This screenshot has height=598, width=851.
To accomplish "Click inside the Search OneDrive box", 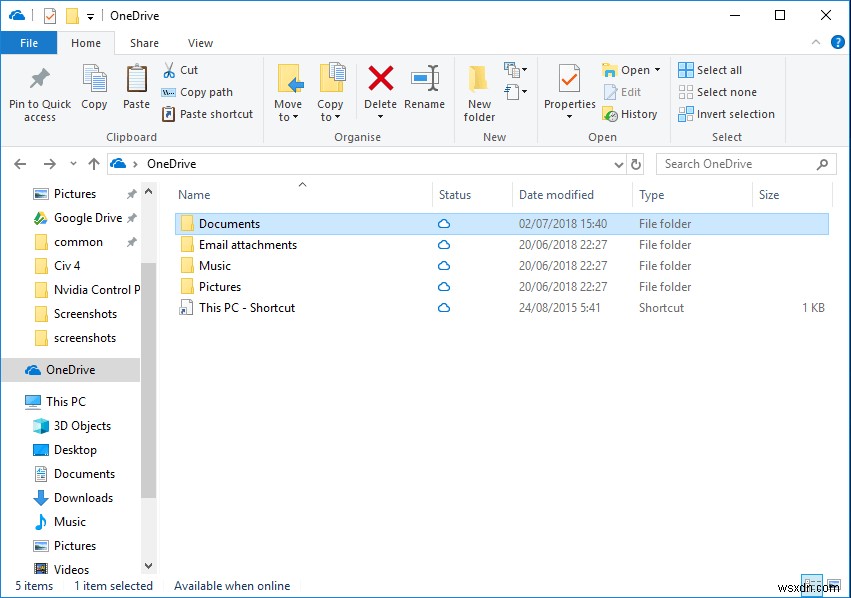I will pyautogui.click(x=740, y=163).
